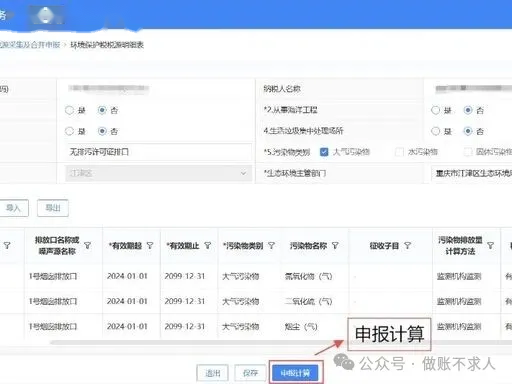Open filter for 有效期起 column
512x384 pixels.
pyautogui.click(x=150, y=246)
